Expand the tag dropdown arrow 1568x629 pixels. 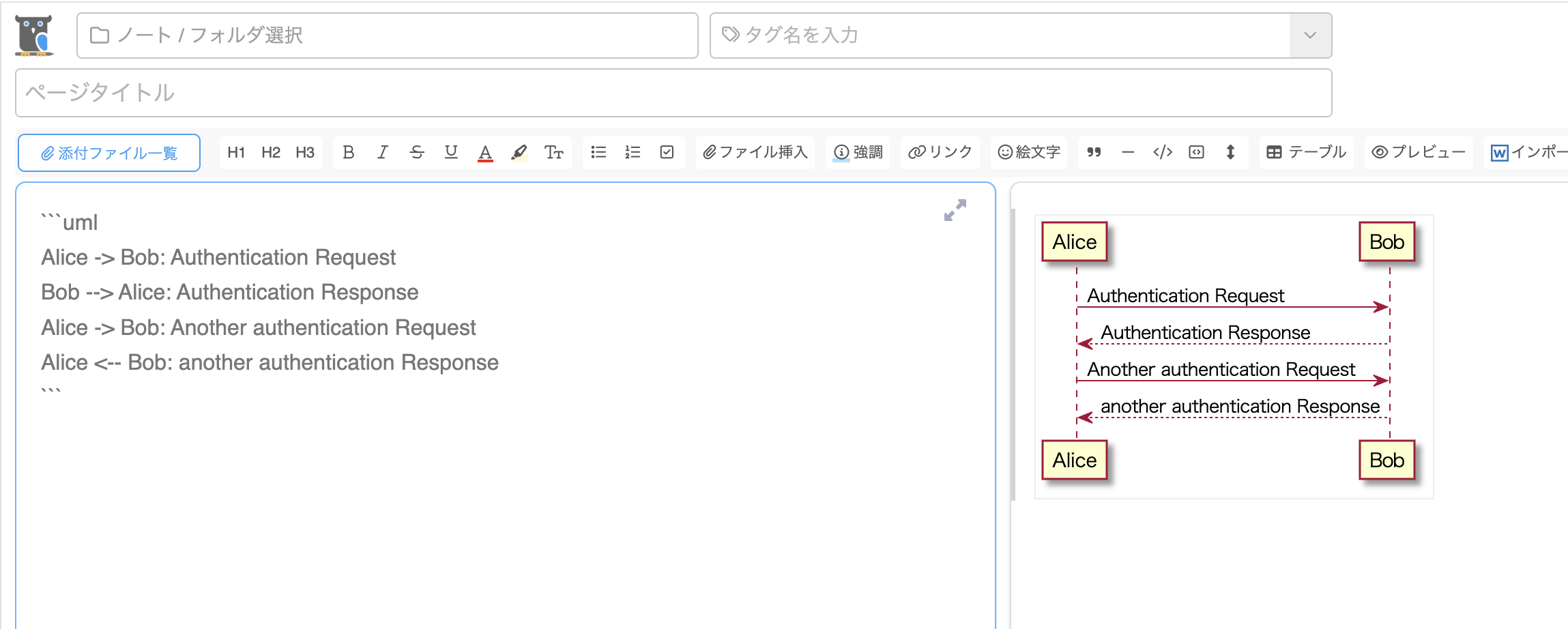pos(1310,35)
